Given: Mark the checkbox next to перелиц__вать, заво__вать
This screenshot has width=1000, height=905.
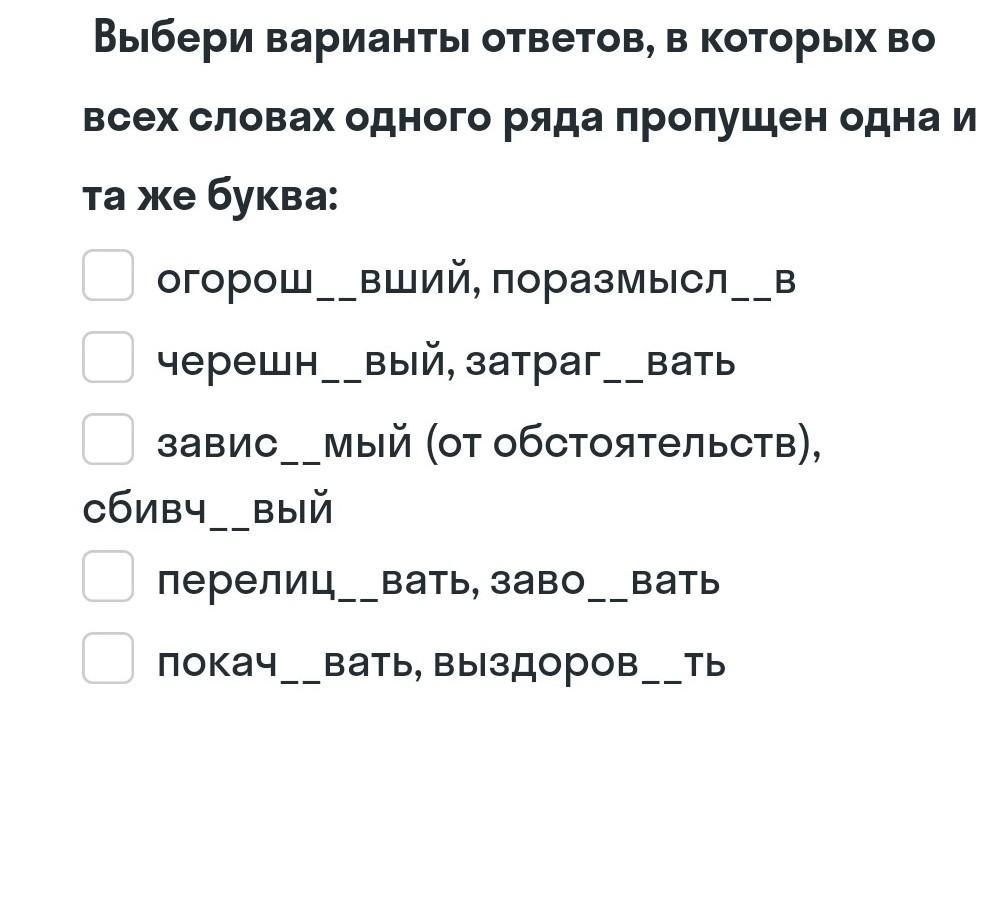Looking at the screenshot, I should [108, 577].
